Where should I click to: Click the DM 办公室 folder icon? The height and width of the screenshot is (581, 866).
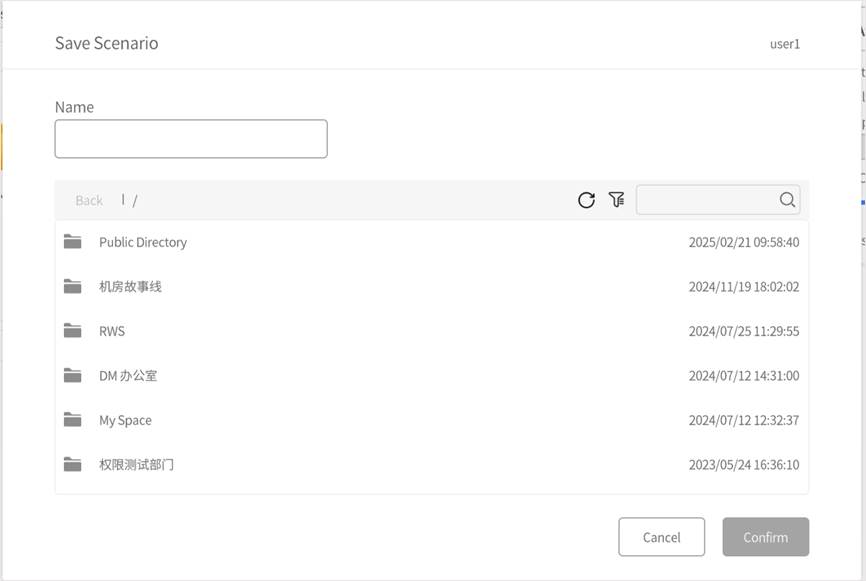click(72, 376)
